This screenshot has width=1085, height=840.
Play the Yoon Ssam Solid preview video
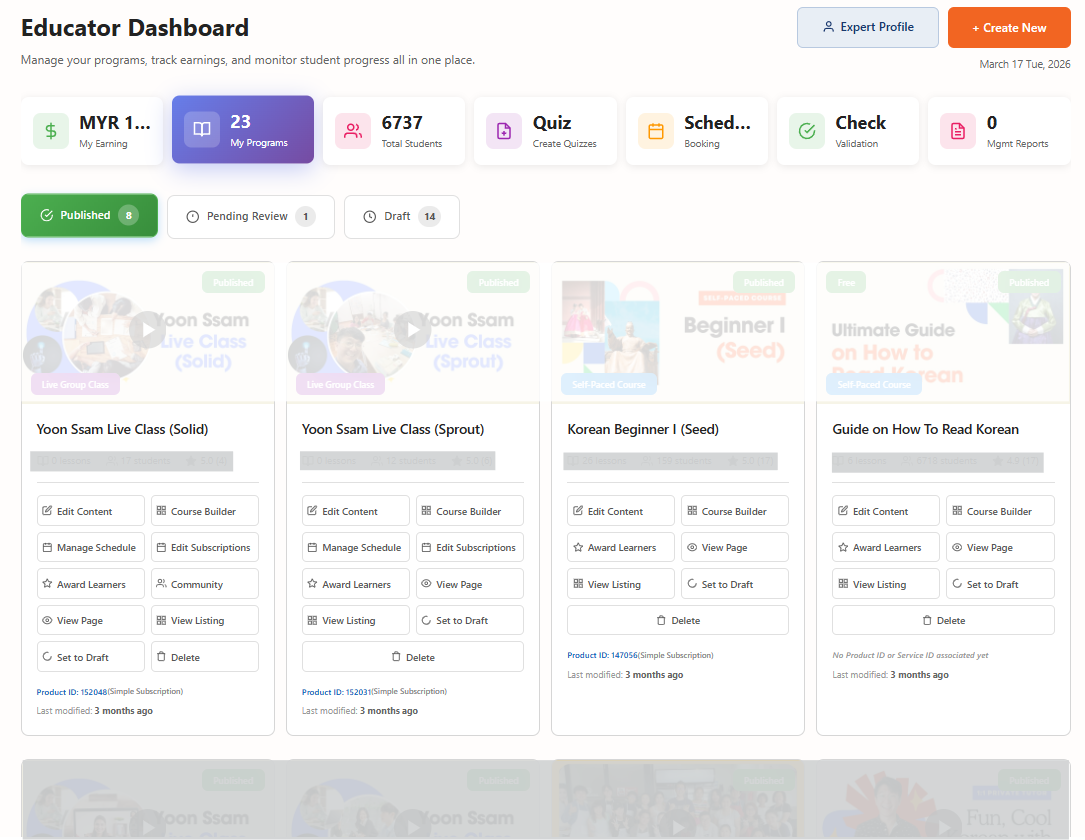tap(148, 330)
